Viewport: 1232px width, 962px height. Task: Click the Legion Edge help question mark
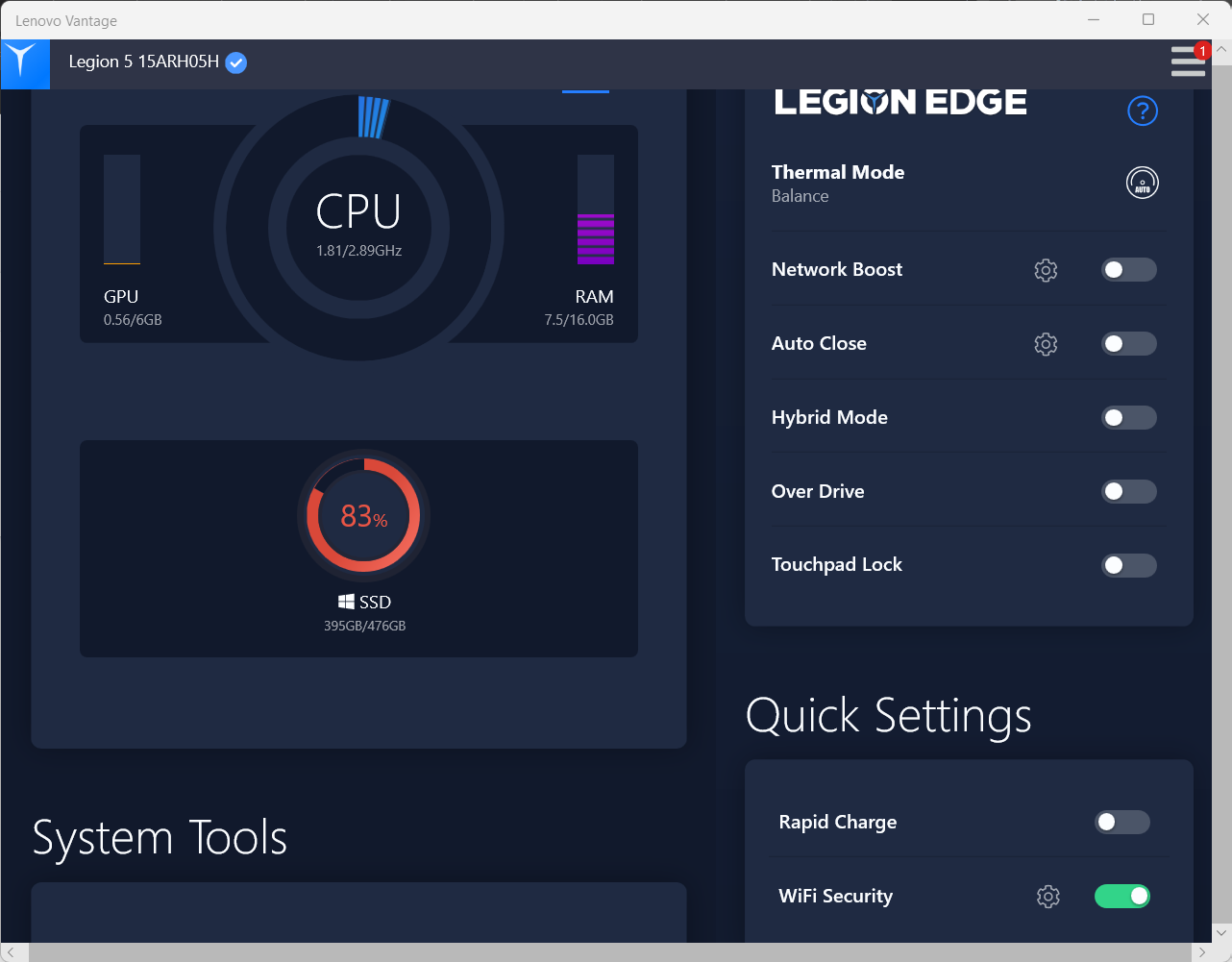(x=1143, y=111)
